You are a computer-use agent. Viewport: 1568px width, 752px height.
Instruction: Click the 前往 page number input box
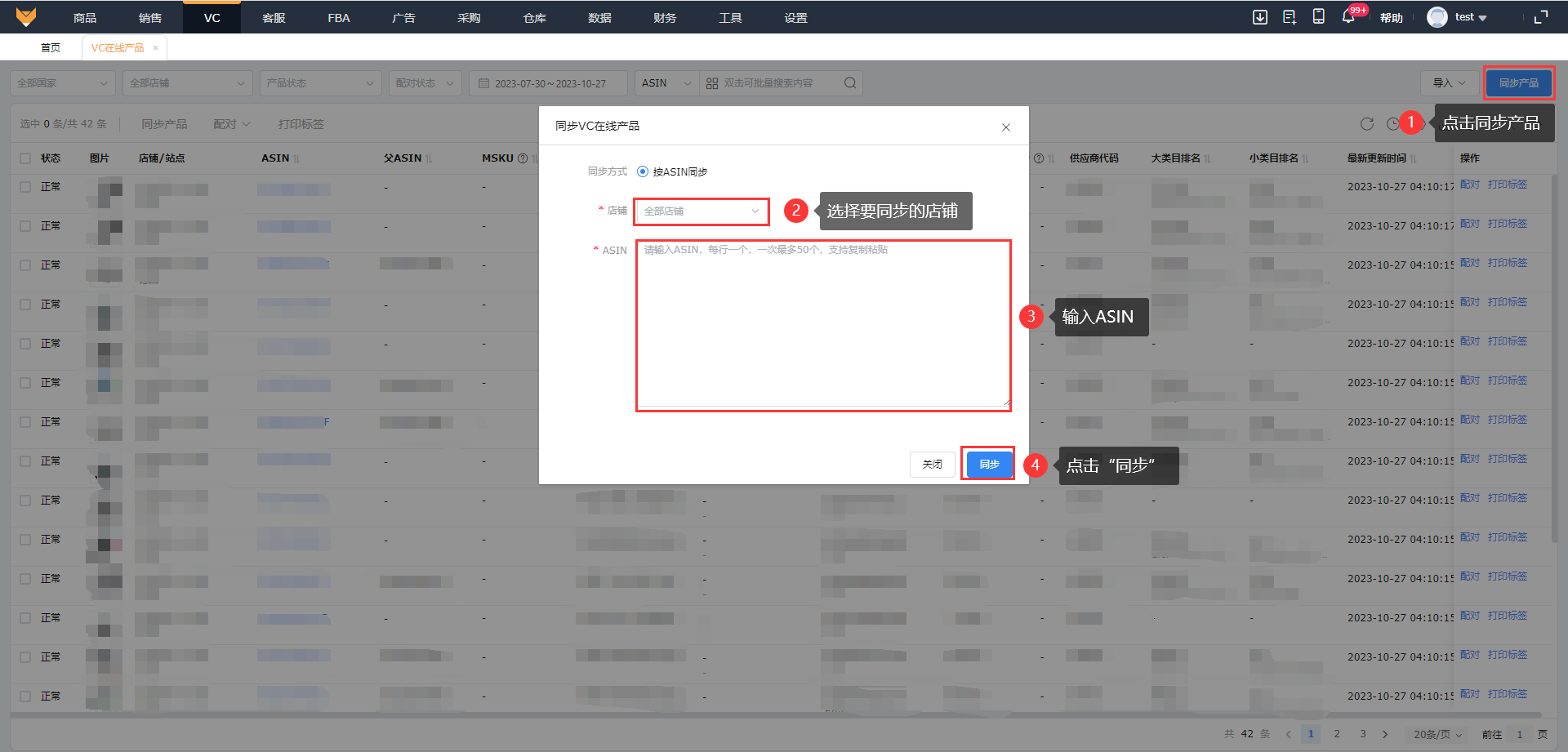[x=1520, y=734]
